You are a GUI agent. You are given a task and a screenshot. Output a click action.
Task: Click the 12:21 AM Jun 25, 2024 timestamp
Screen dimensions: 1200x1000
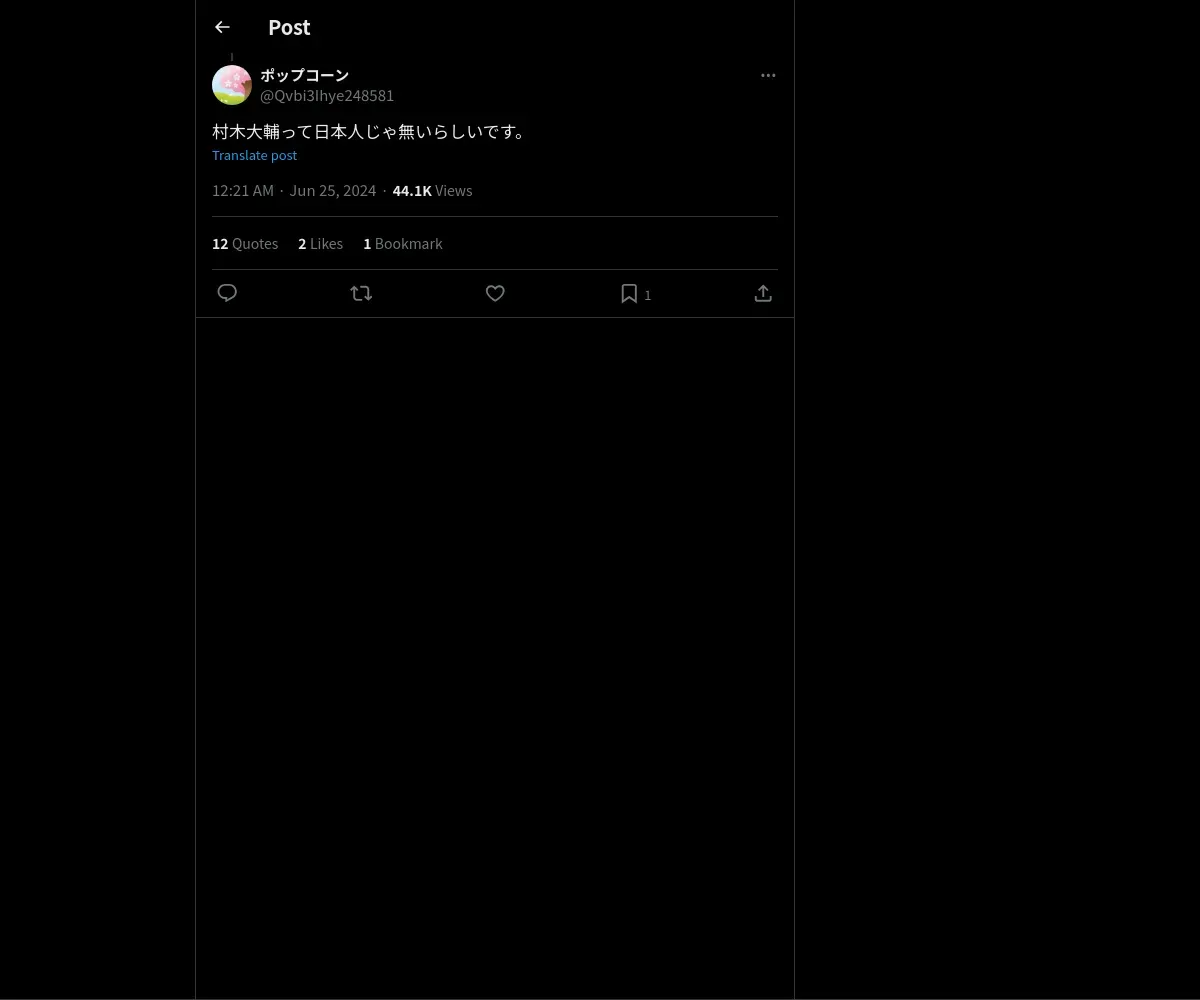tap(294, 190)
